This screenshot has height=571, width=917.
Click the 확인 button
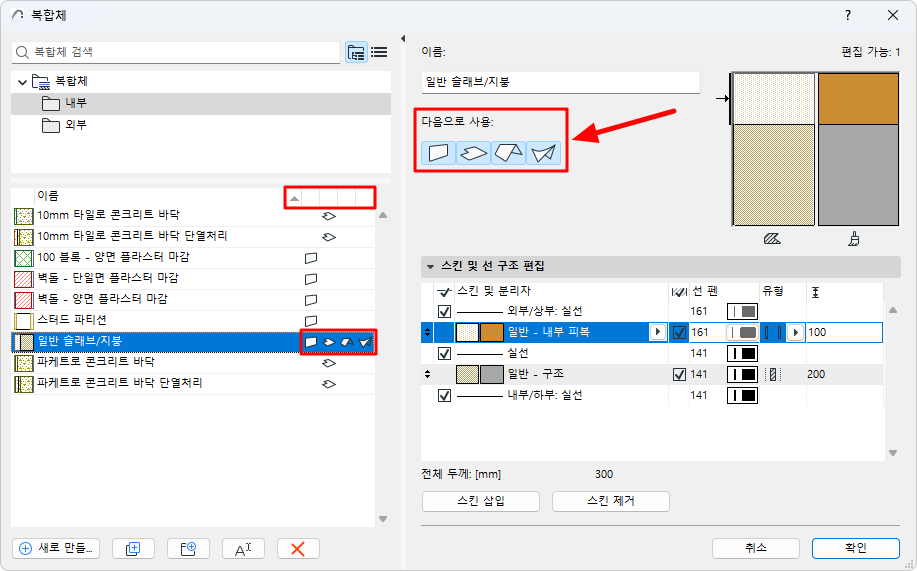(856, 548)
